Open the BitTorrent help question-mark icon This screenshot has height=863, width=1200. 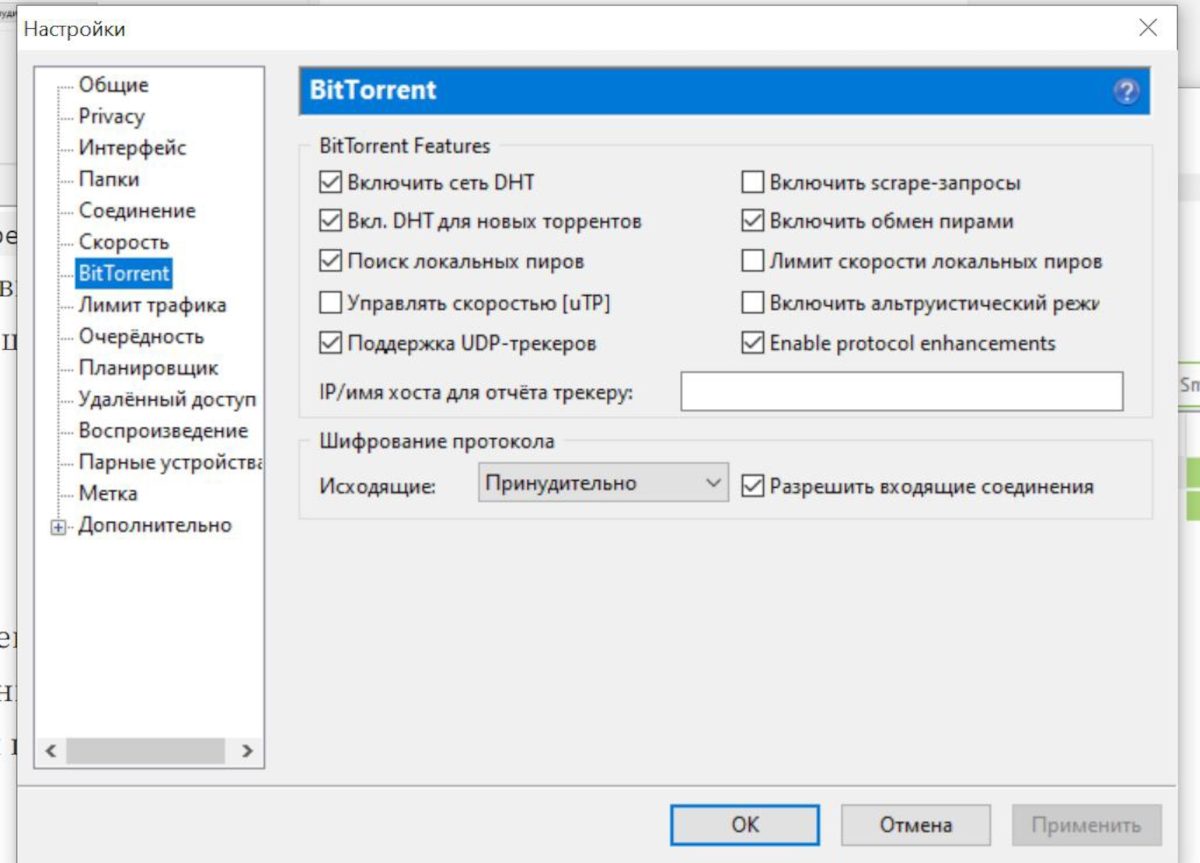(1126, 92)
